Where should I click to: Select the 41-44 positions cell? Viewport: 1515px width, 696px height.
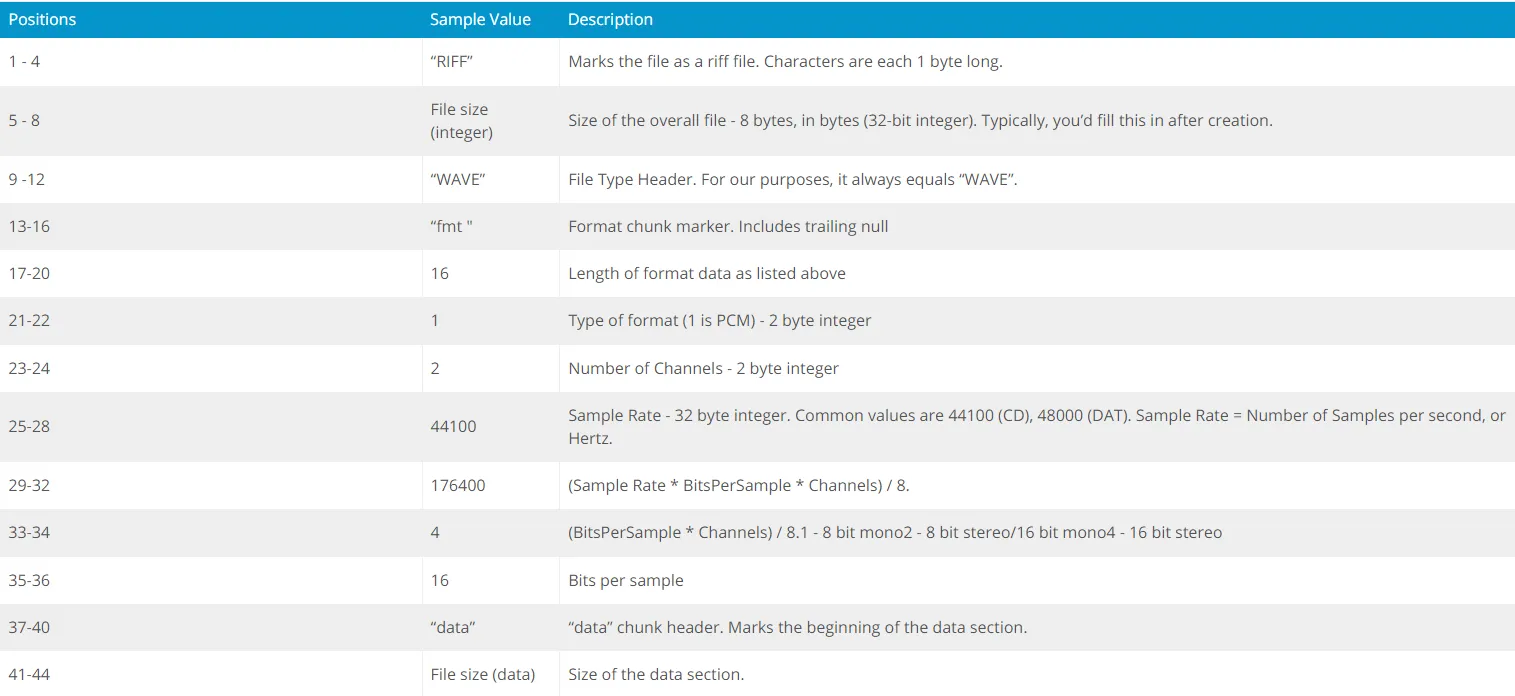click(29, 674)
